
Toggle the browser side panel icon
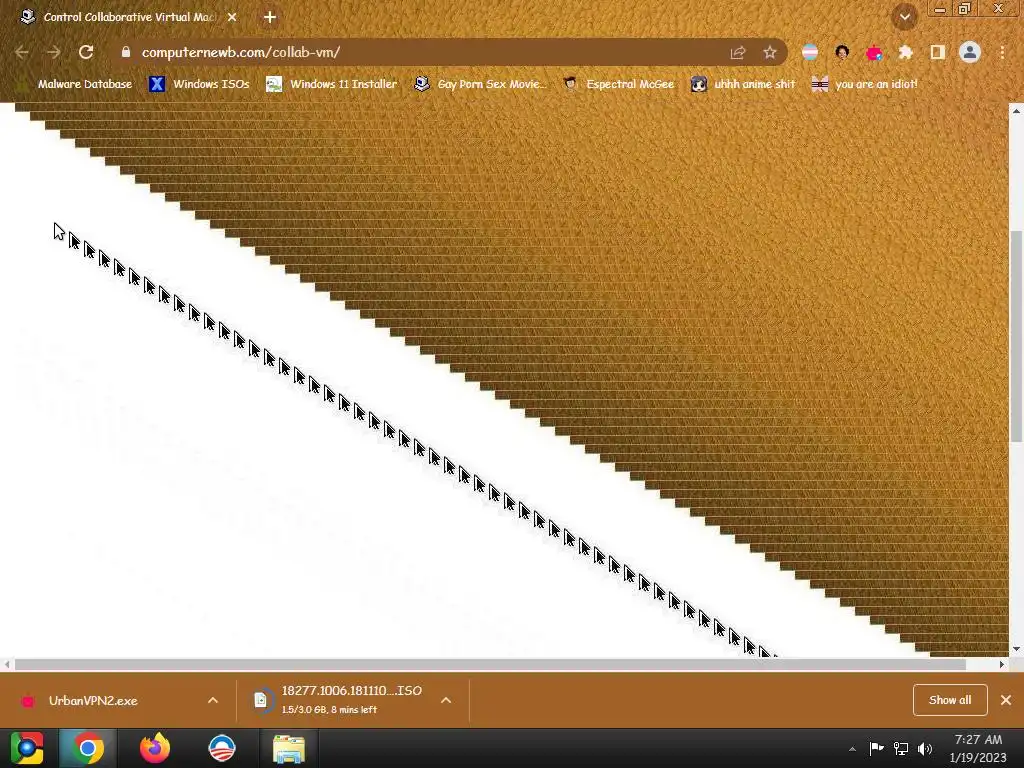click(938, 52)
